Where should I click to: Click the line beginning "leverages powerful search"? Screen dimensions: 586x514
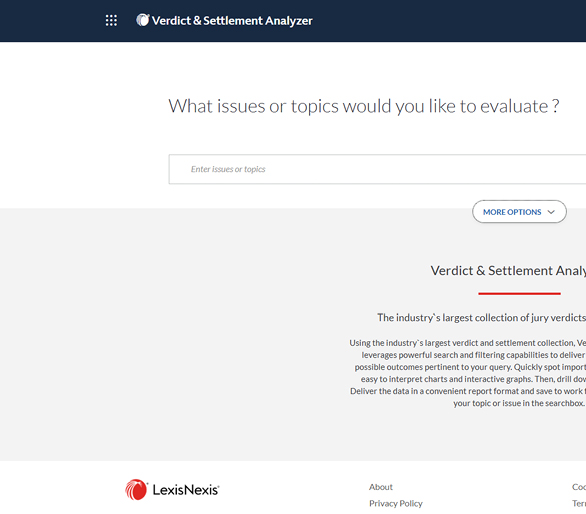click(474, 355)
